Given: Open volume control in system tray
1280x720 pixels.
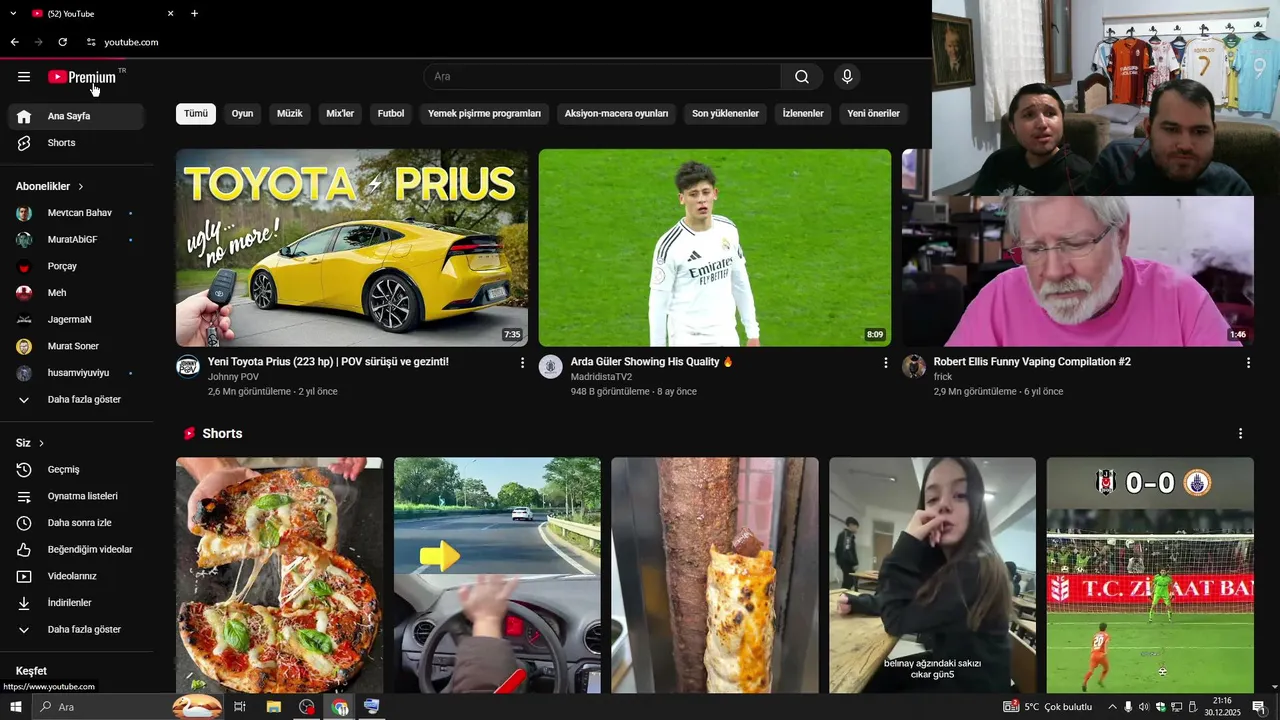Looking at the screenshot, I should [x=1144, y=707].
